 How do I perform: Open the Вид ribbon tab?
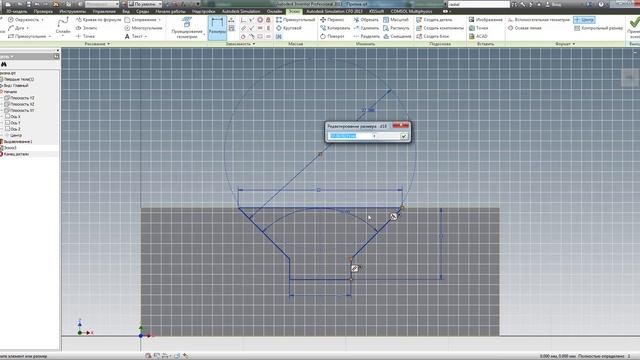tap(126, 11)
